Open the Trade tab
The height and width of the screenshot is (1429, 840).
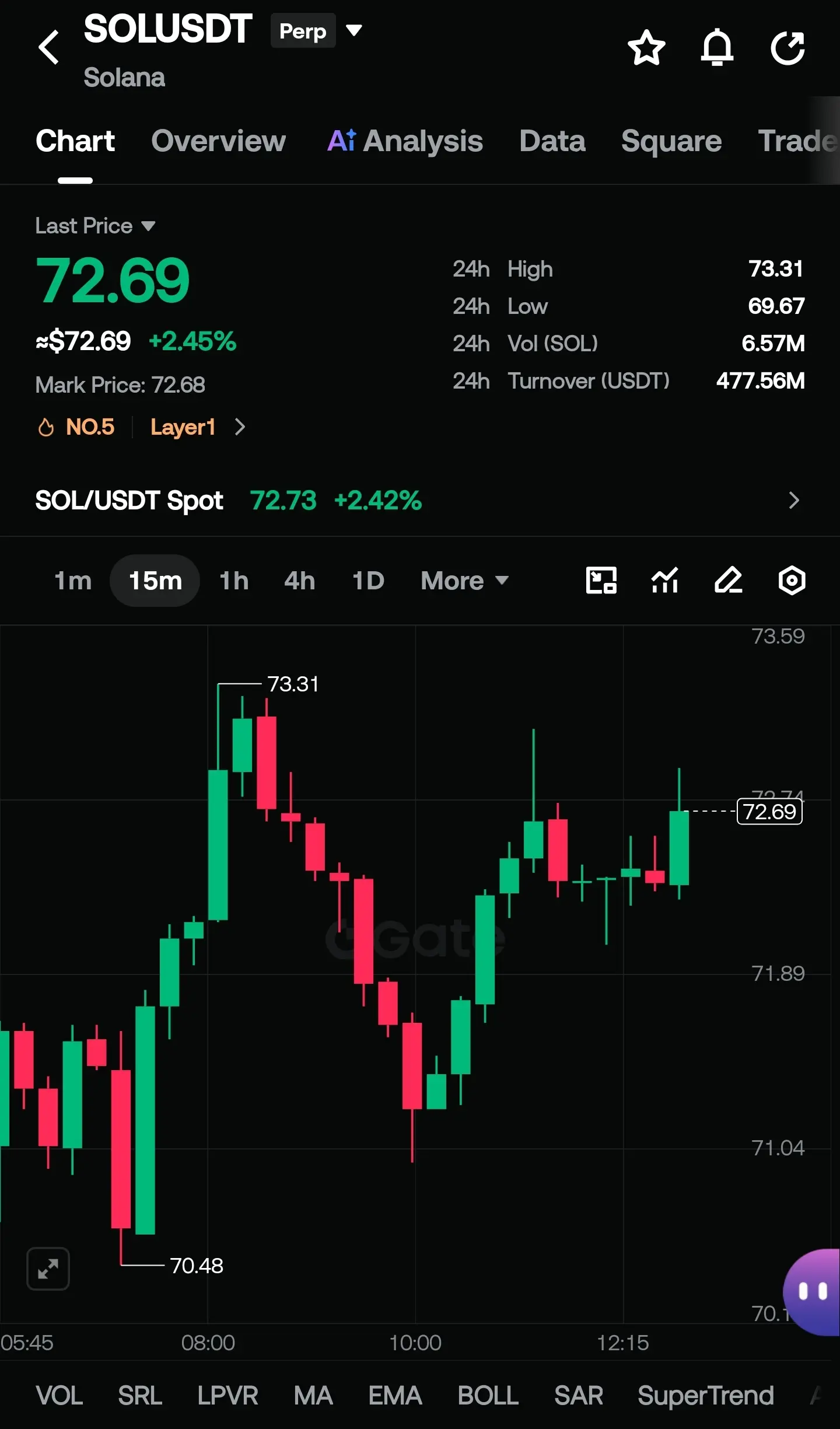(x=798, y=141)
